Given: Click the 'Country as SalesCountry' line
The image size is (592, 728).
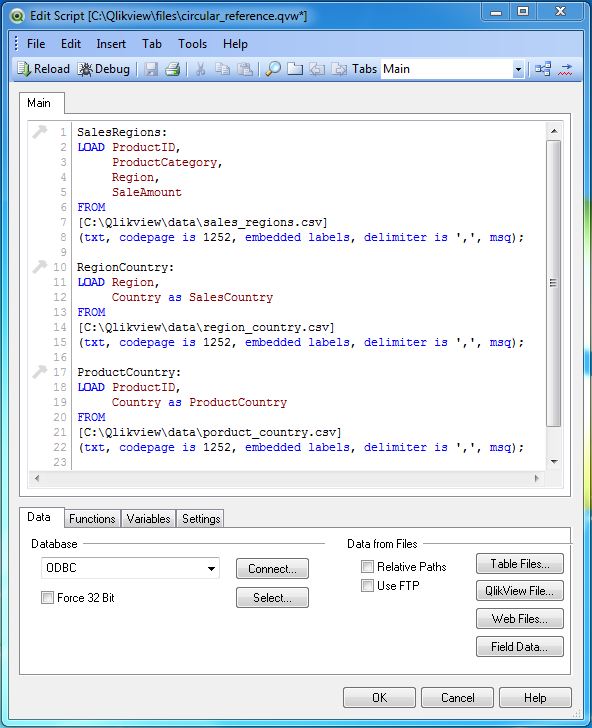Looking at the screenshot, I should click(192, 297).
